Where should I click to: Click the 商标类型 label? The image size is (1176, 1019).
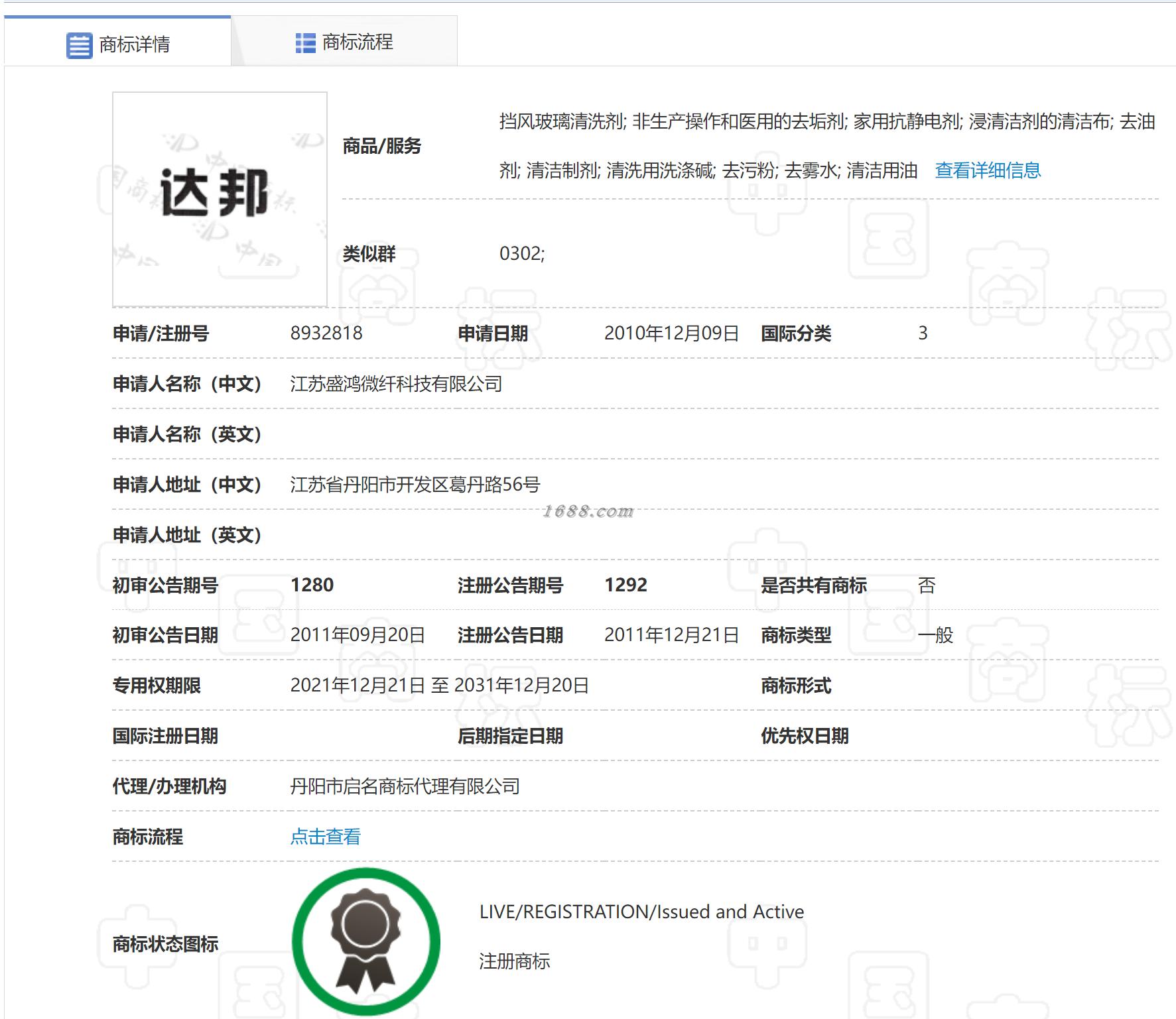[796, 635]
